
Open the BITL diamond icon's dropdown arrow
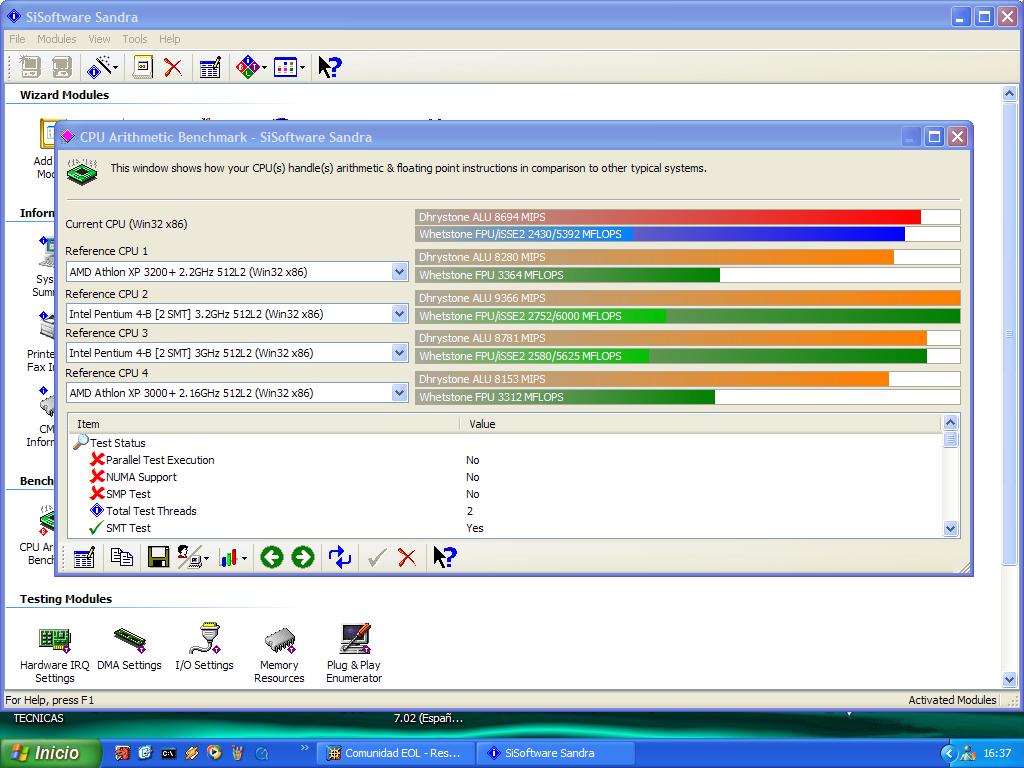(264, 67)
